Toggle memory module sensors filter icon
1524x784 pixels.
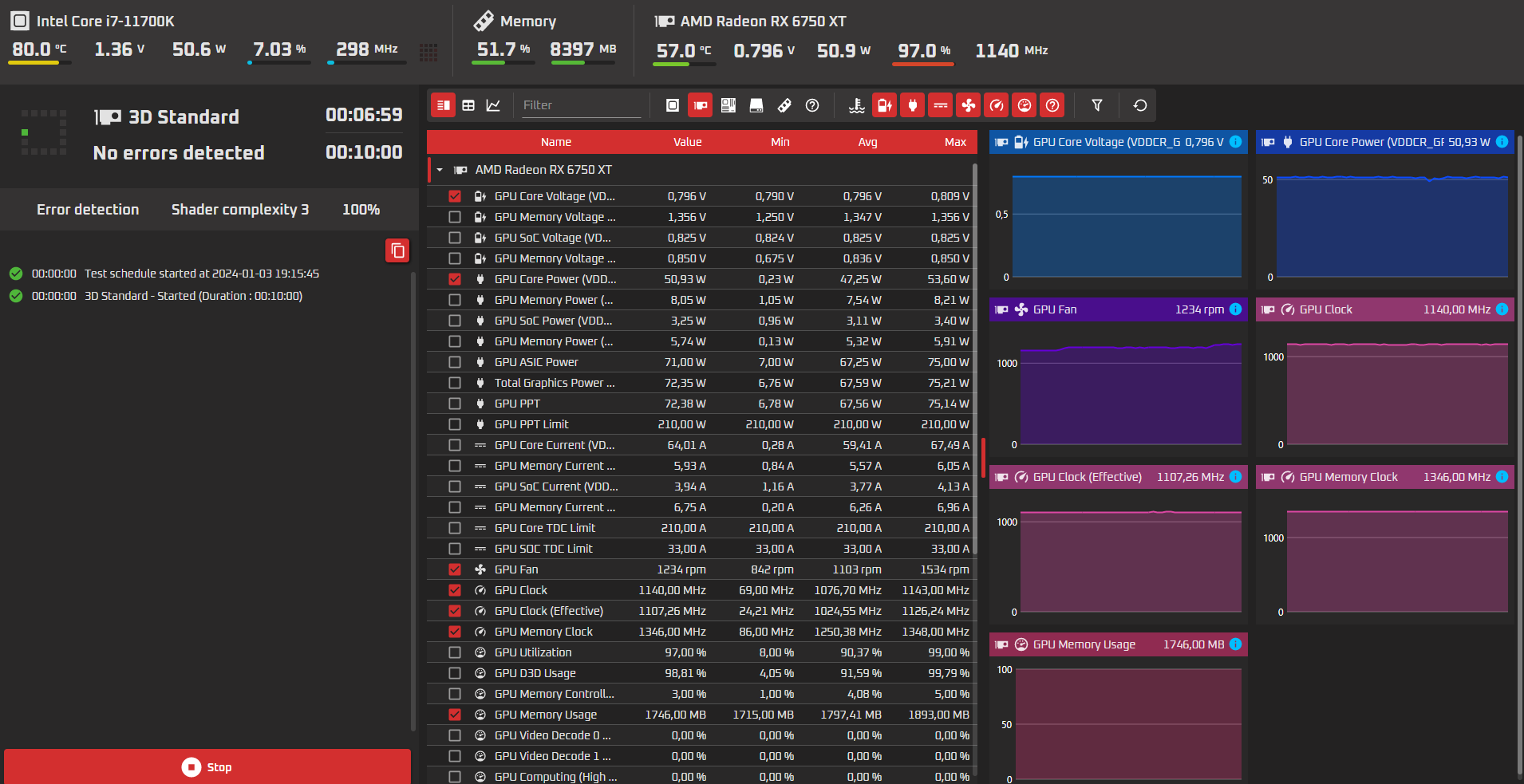[x=784, y=105]
